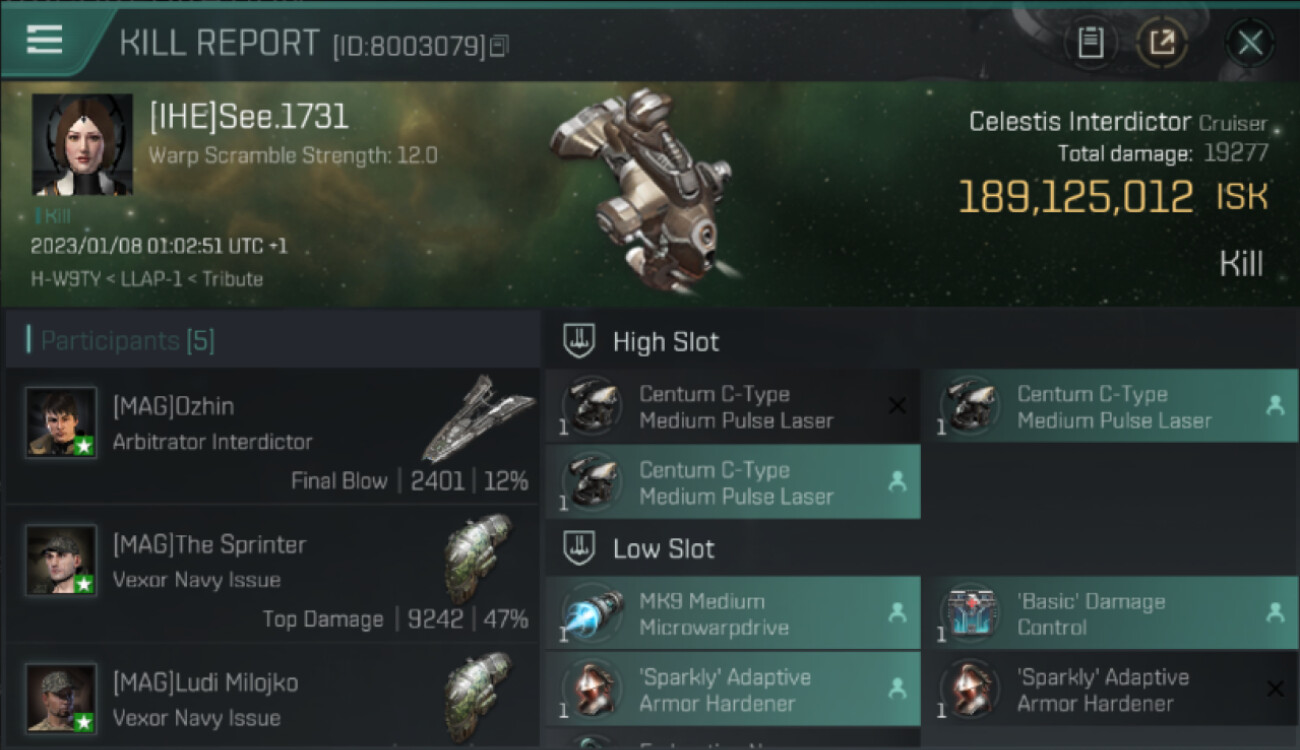Screen dimensions: 1300x750
Task: Open the hamburger menu
Action: coord(44,40)
